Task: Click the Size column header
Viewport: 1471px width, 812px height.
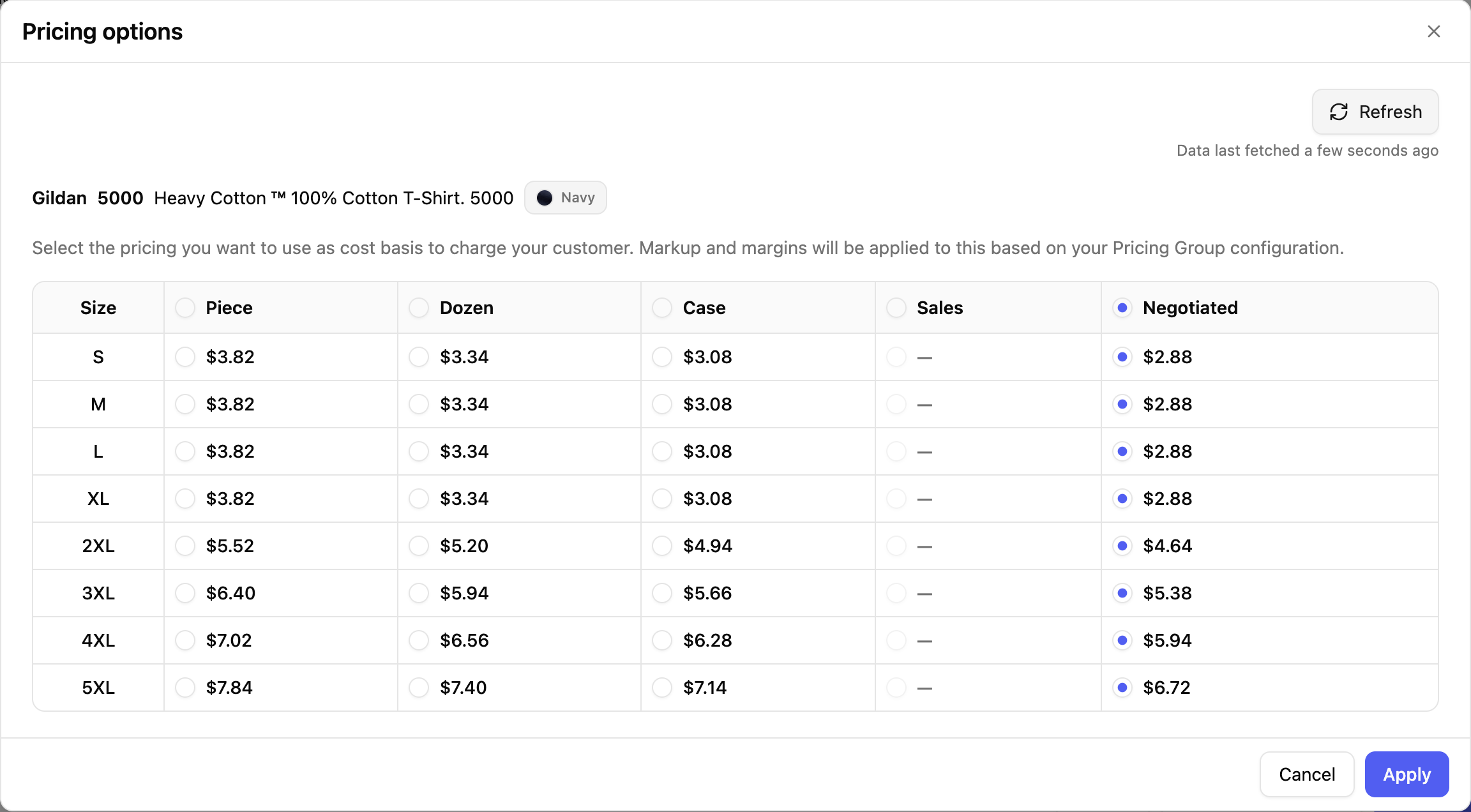Action: click(x=98, y=308)
